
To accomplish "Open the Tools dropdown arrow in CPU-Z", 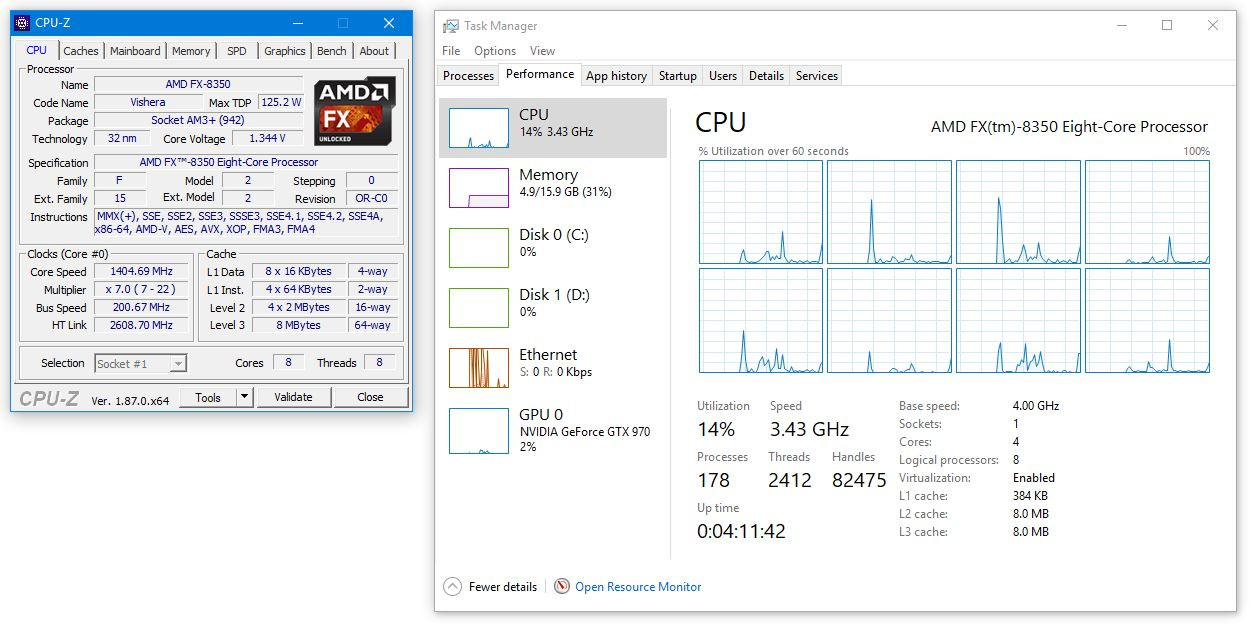I will (x=244, y=397).
